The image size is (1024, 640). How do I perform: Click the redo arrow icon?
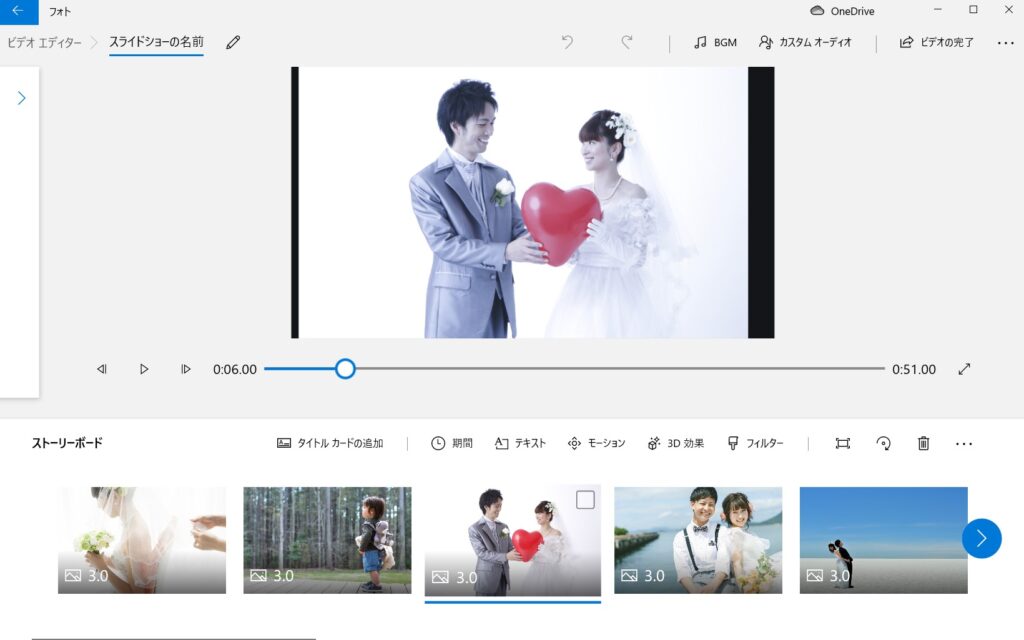(x=627, y=42)
